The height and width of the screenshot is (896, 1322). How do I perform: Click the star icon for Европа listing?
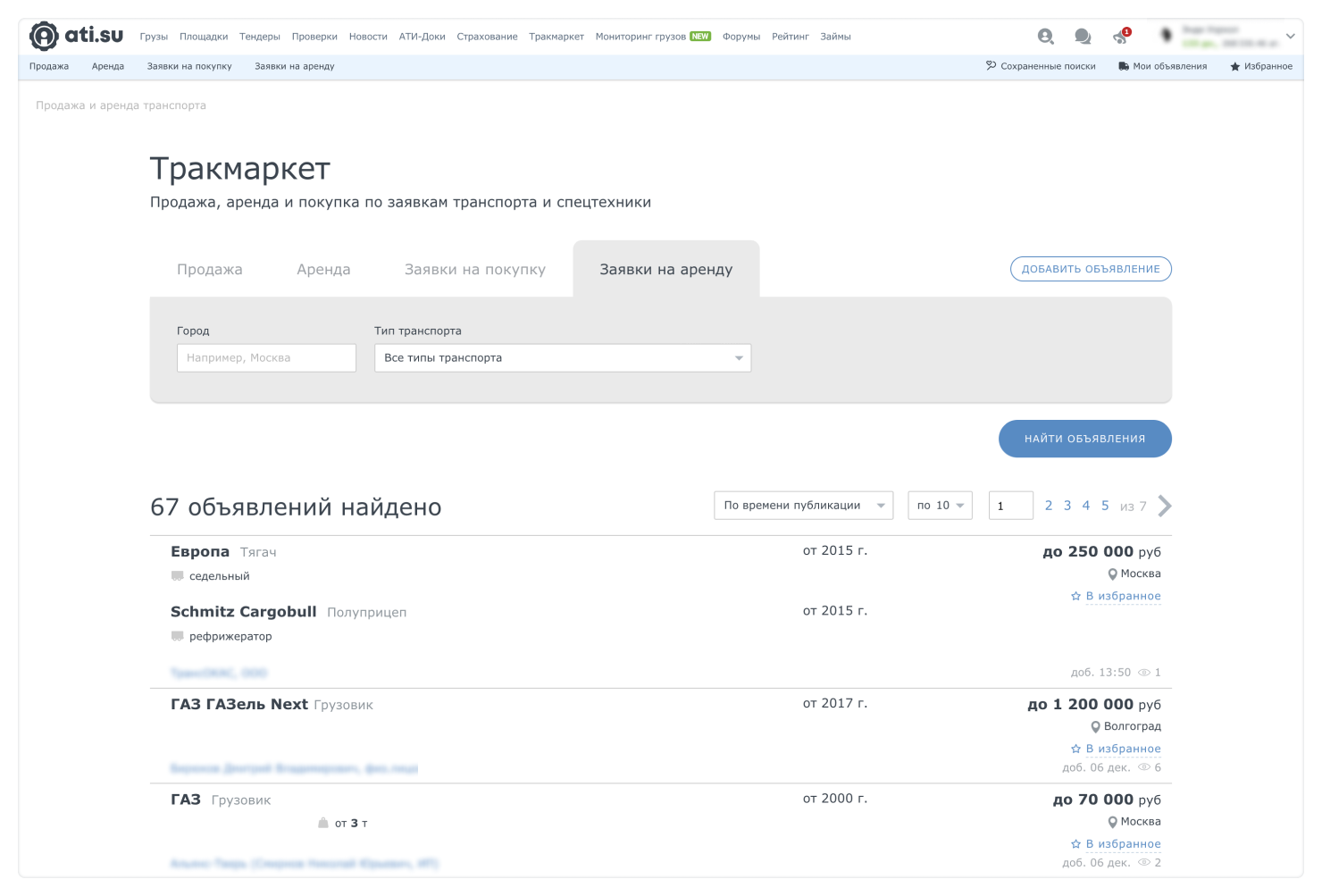tap(1075, 596)
